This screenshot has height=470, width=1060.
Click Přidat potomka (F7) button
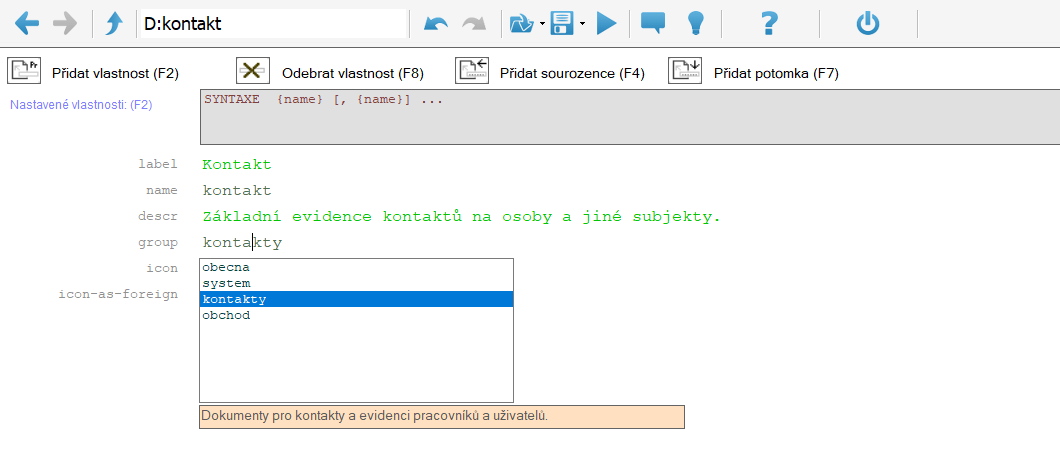tap(754, 72)
